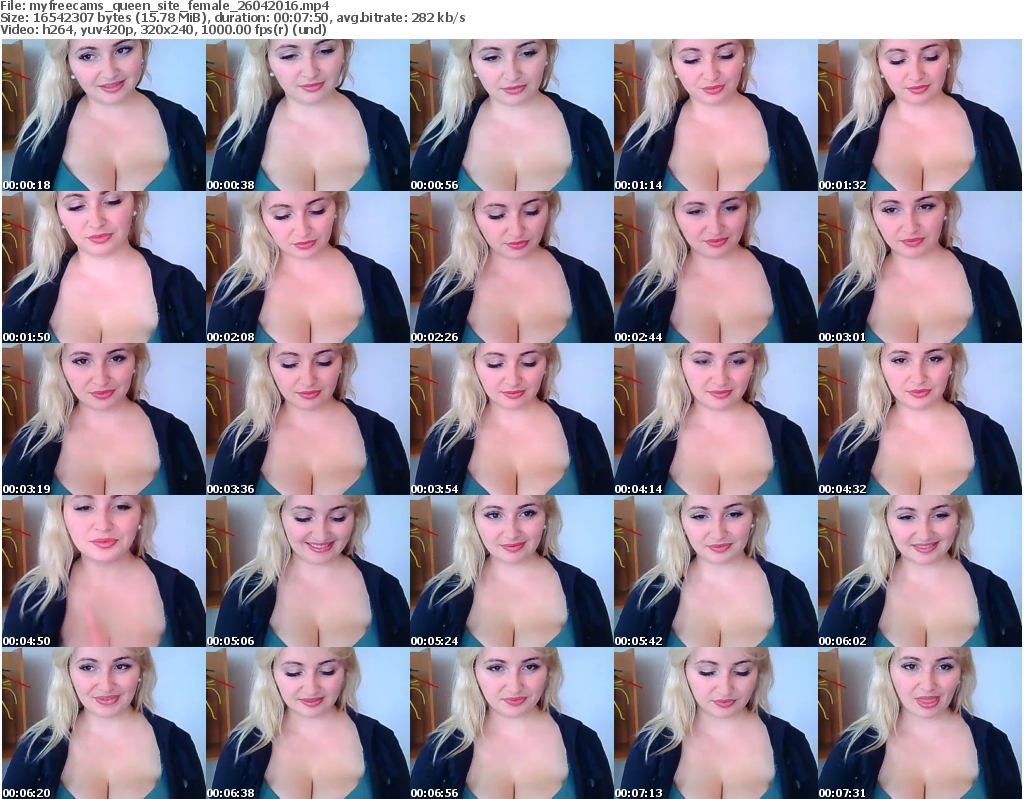Click the Size and duration info line
This screenshot has height=799, width=1024.
click(x=233, y=18)
